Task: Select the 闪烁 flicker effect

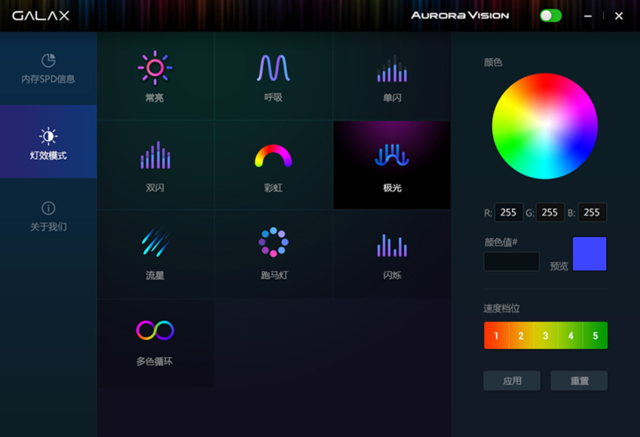Action: click(x=391, y=244)
